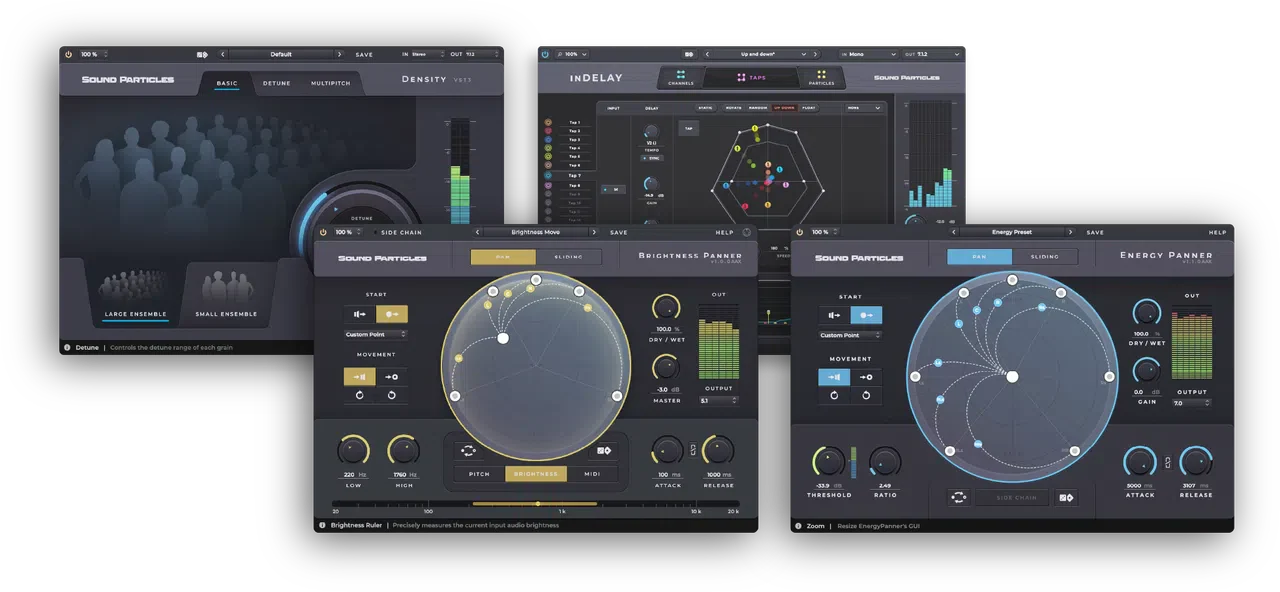Switch to the Detune tab in Density

(276, 83)
